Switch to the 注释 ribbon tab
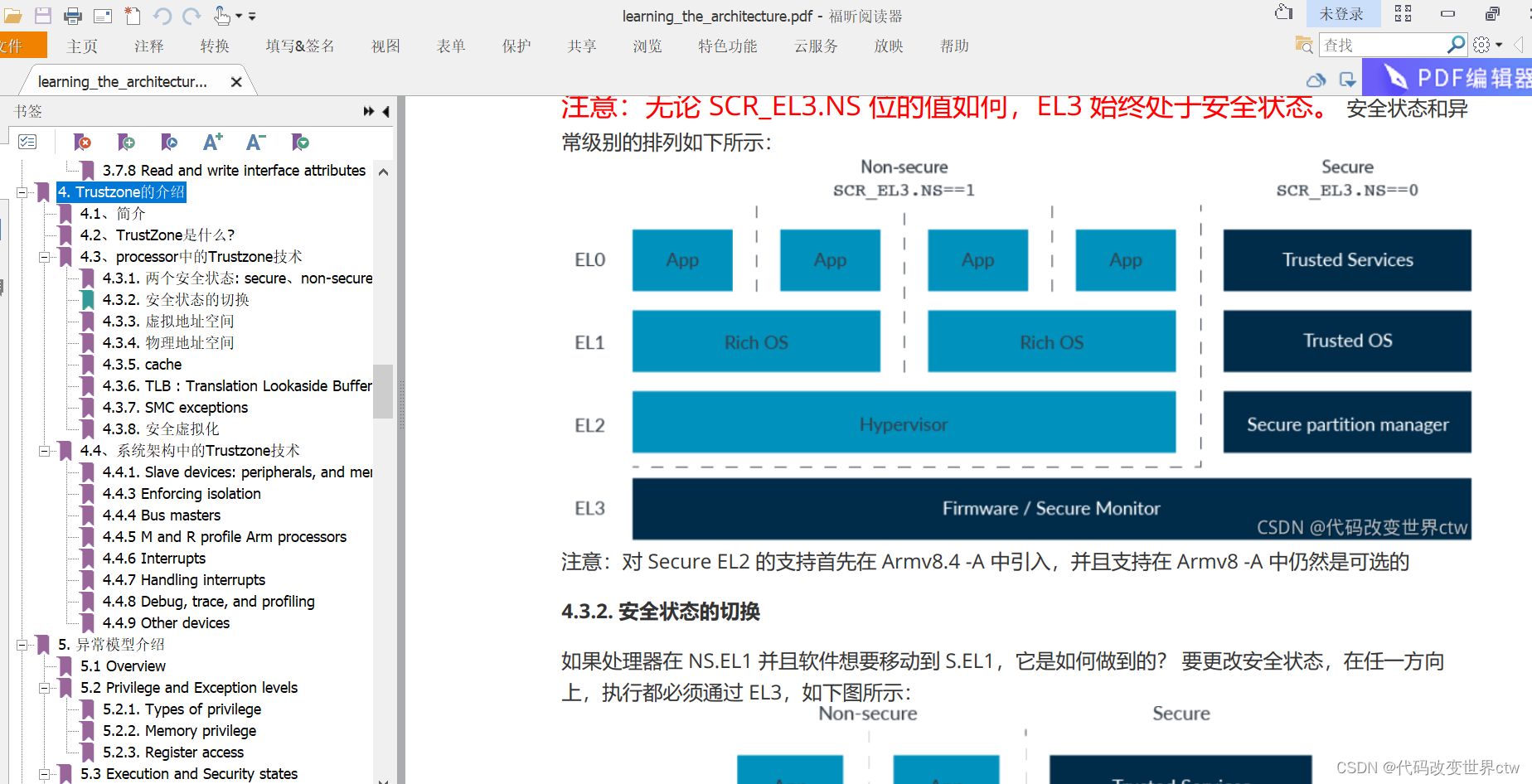This screenshot has width=1532, height=784. pyautogui.click(x=149, y=46)
